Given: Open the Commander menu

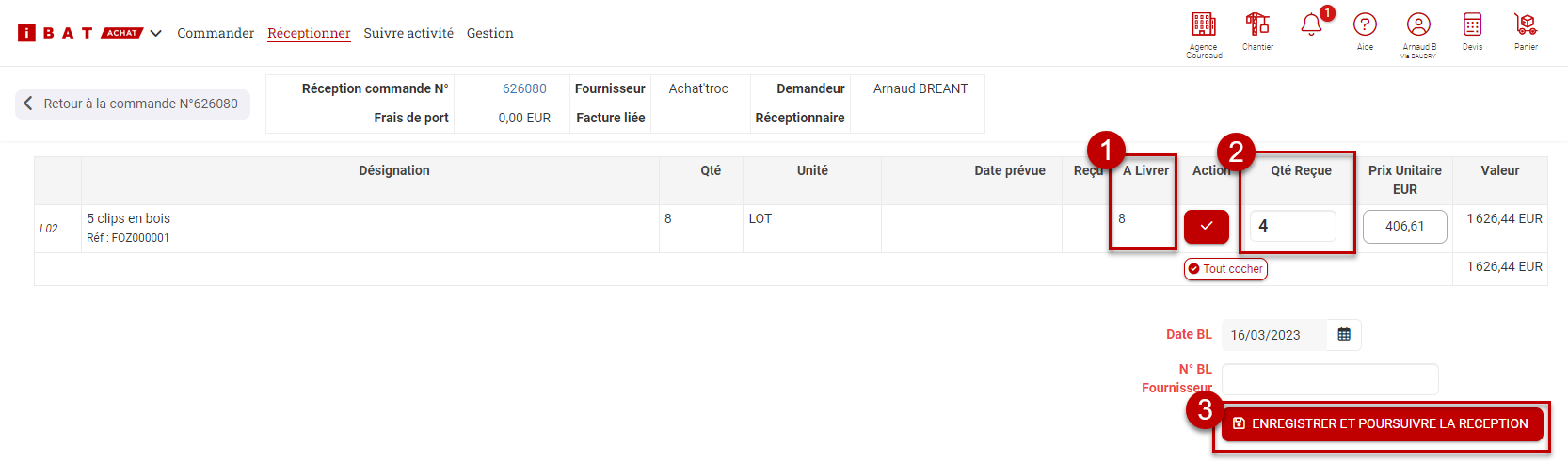Looking at the screenshot, I should [x=216, y=33].
